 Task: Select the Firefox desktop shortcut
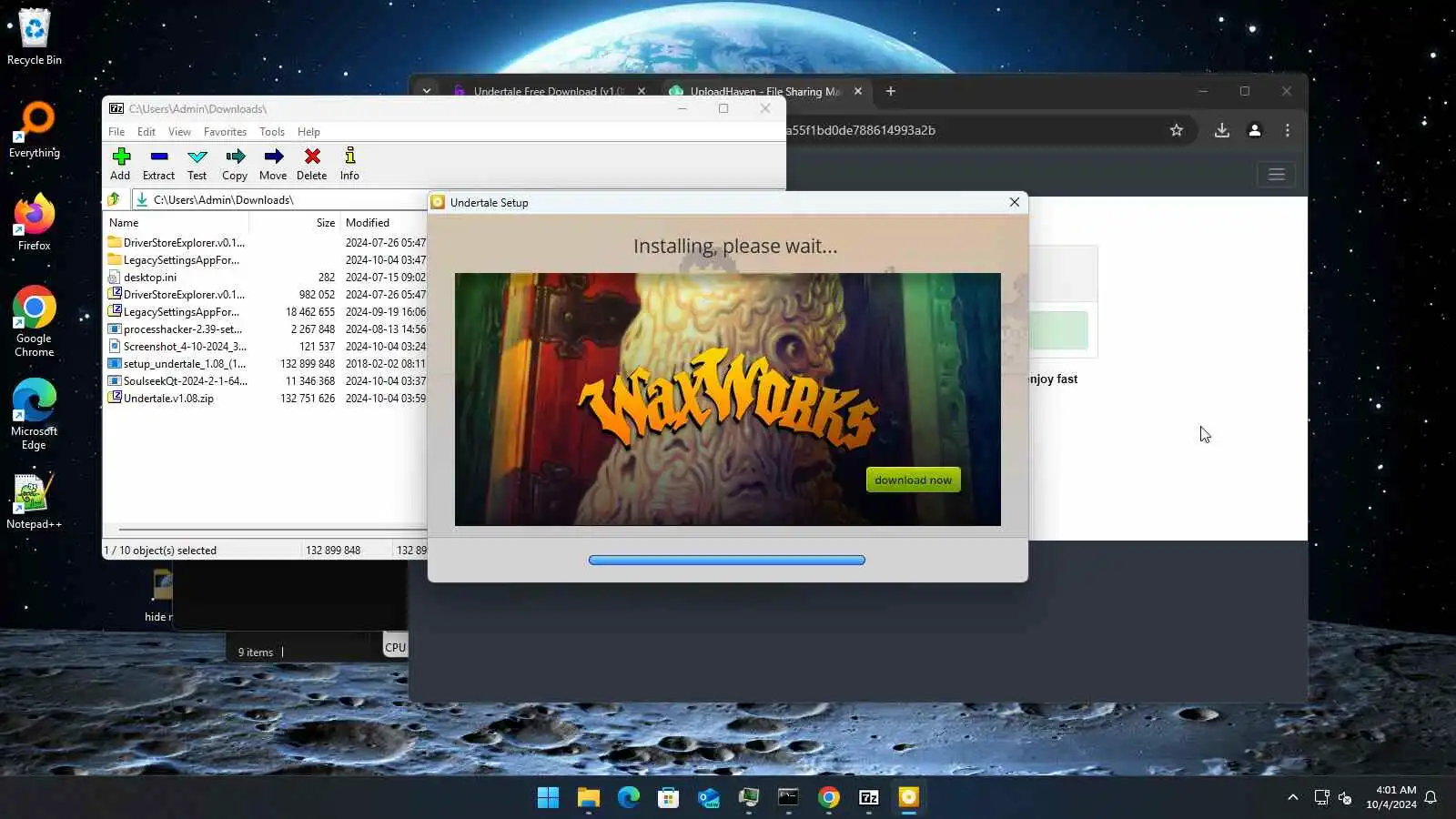pyautogui.click(x=35, y=223)
